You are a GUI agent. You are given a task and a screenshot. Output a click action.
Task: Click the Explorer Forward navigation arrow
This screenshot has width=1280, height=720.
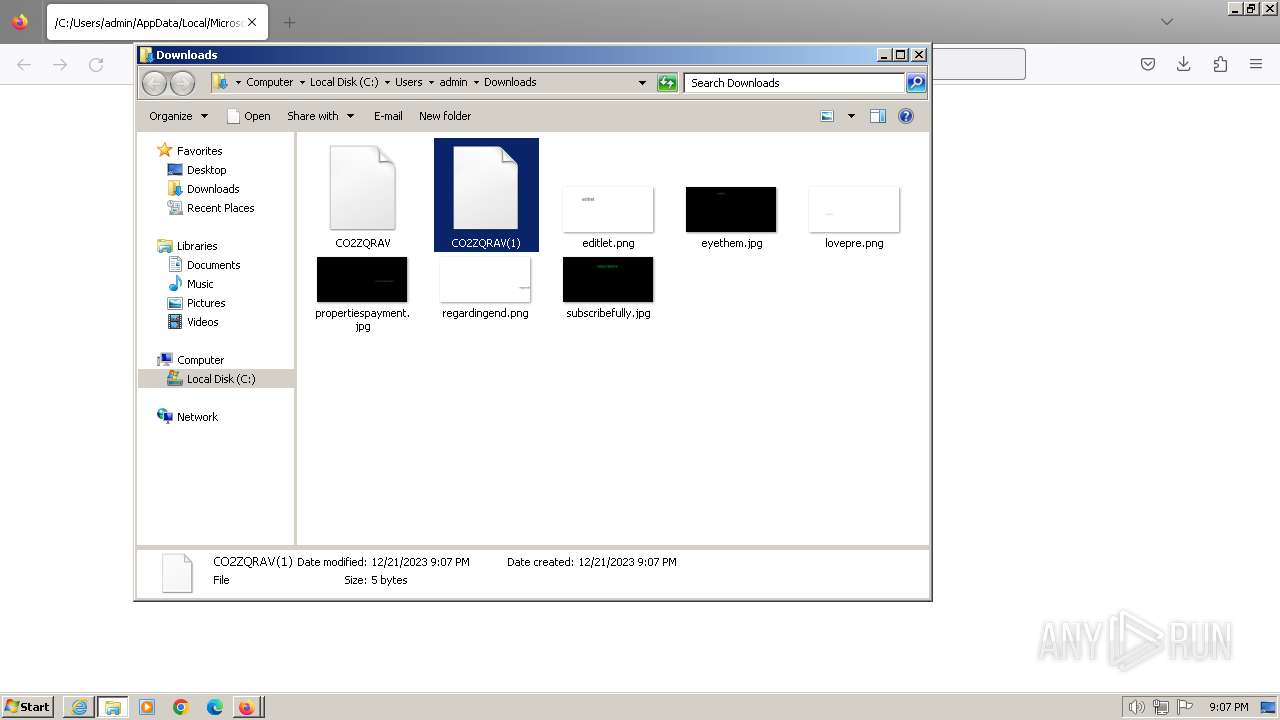[x=182, y=83]
